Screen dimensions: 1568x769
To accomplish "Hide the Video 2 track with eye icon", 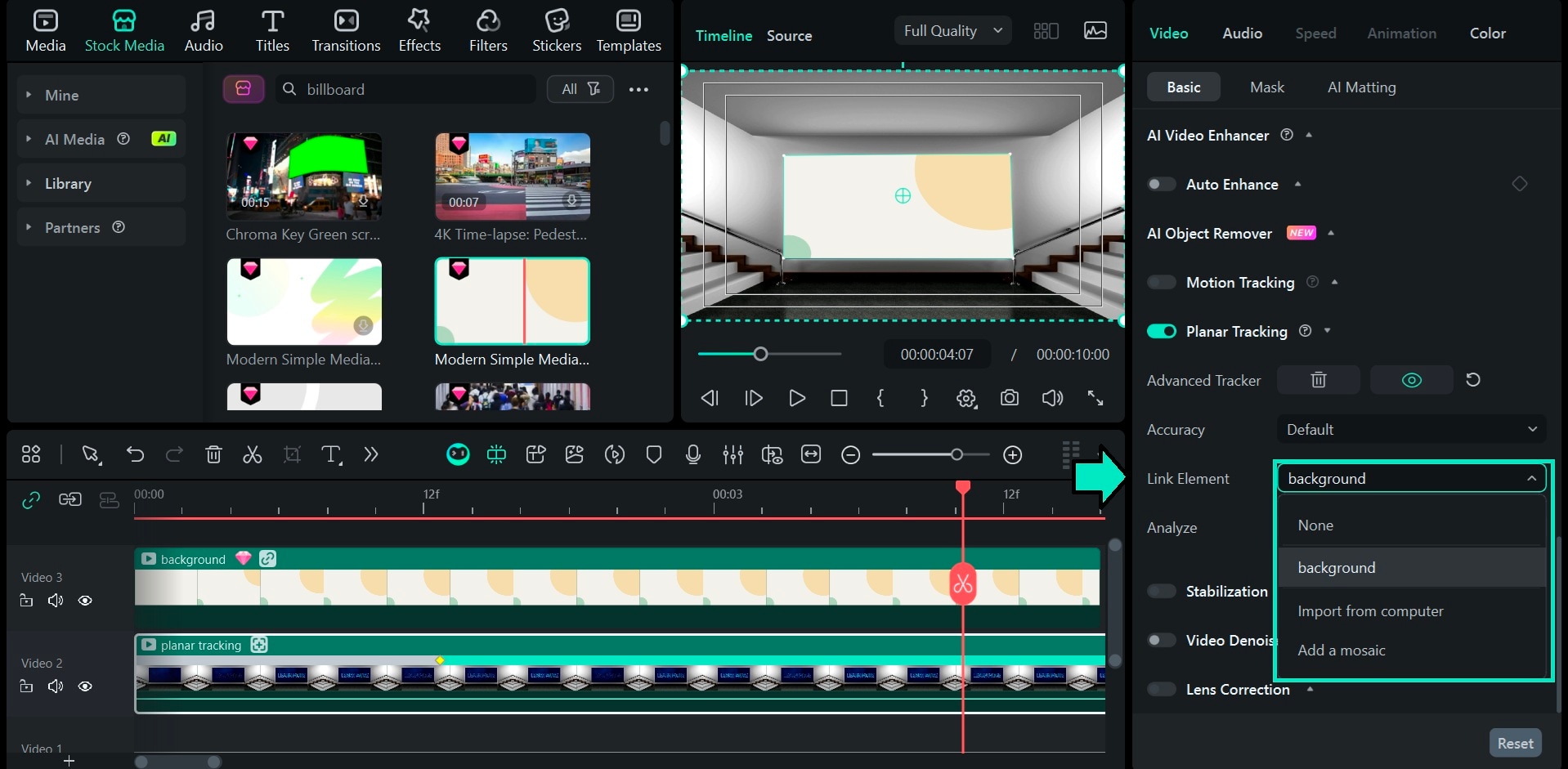I will [x=85, y=686].
